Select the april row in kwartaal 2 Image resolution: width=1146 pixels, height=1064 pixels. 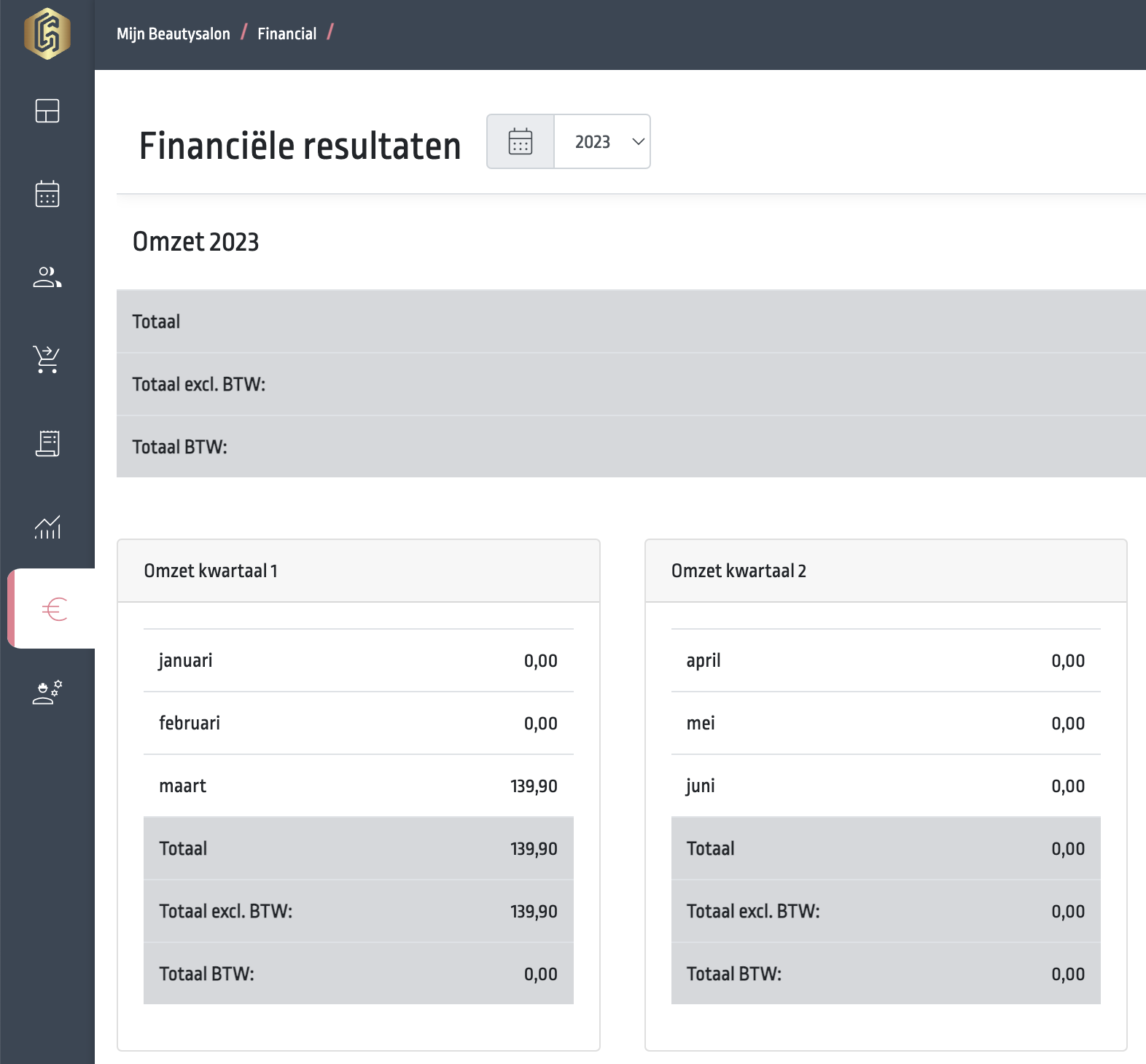click(885, 660)
